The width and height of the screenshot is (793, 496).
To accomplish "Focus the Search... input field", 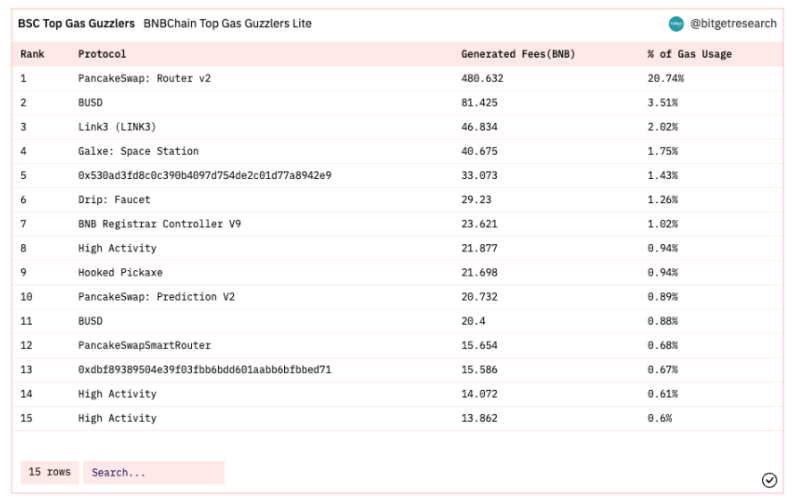I will 154,473.
